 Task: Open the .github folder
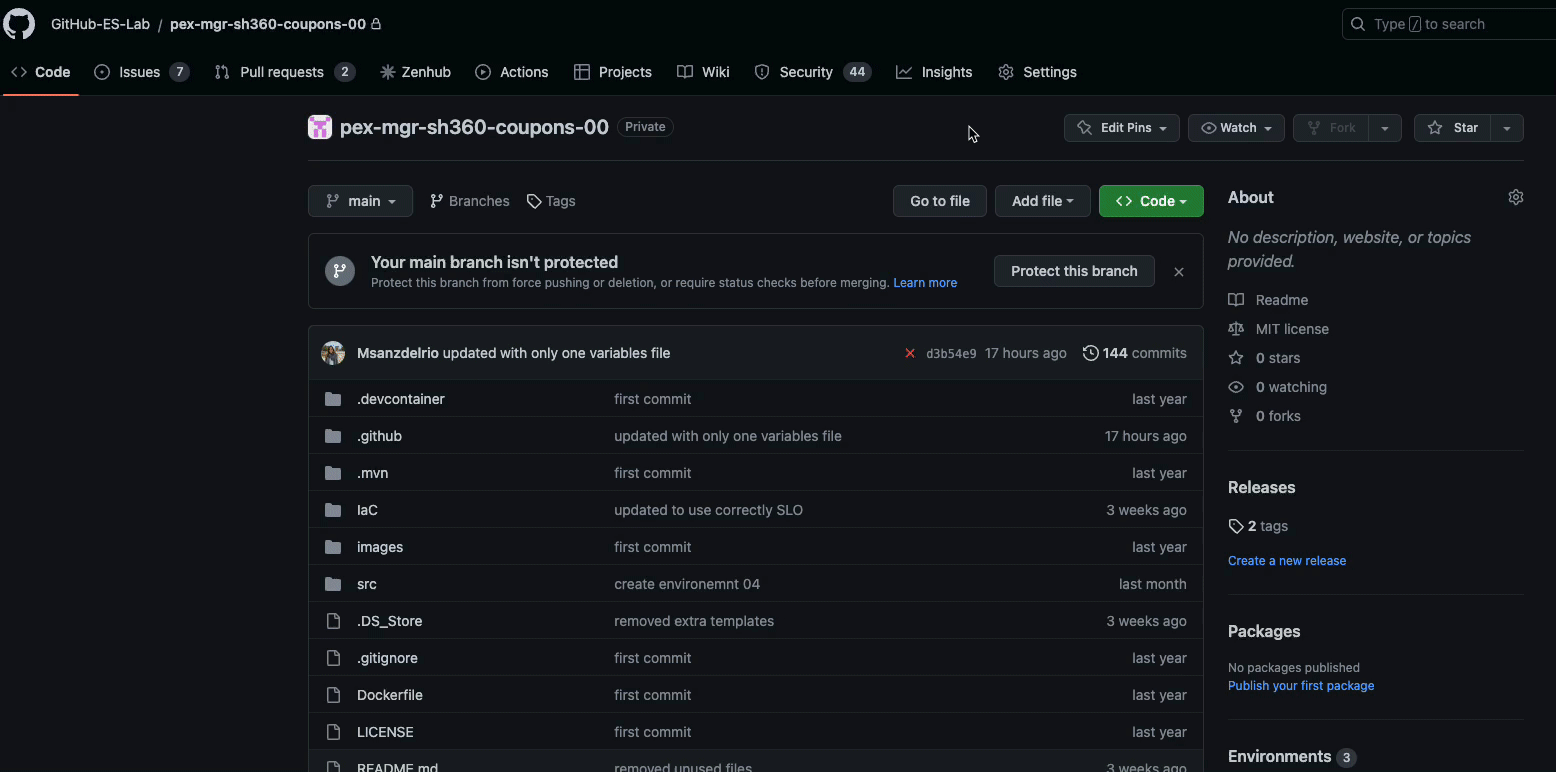(379, 436)
